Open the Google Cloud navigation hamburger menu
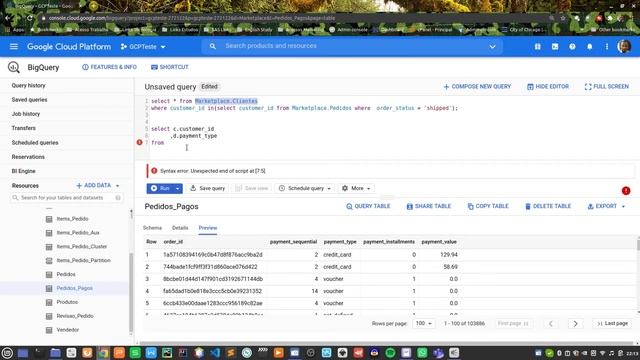 point(13,47)
